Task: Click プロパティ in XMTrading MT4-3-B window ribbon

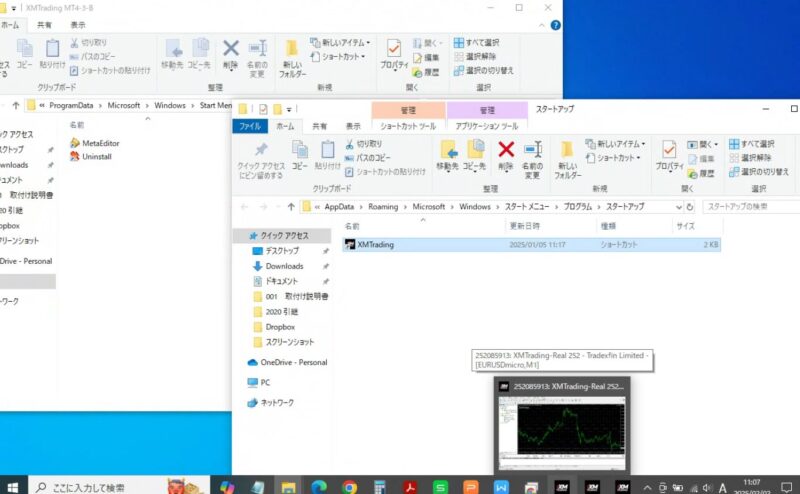Action: 394,54
